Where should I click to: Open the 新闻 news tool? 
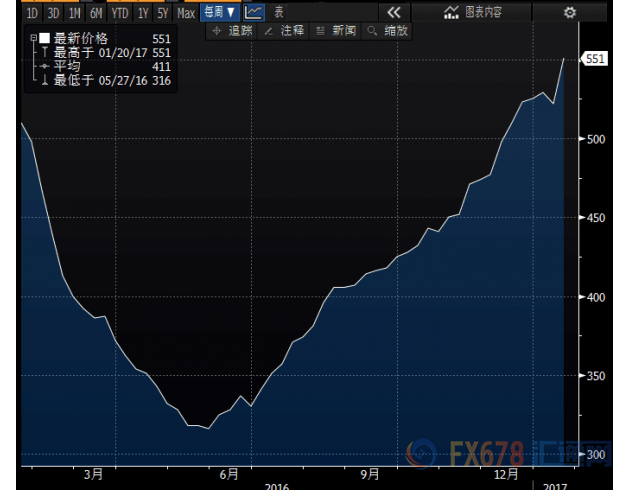[337, 31]
